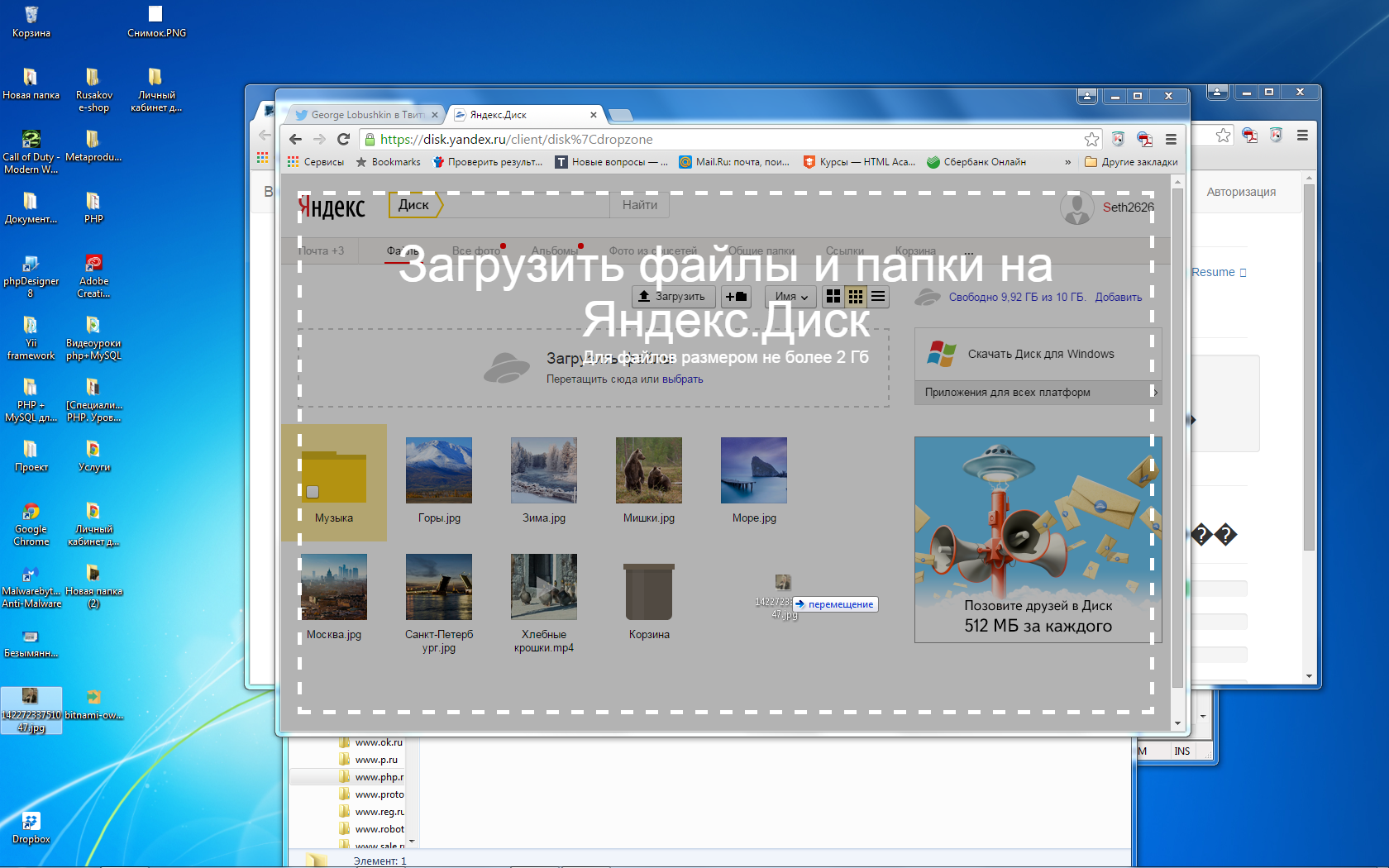Click Скачать Диск для Windows
The height and width of the screenshot is (868, 1389).
tap(1038, 354)
